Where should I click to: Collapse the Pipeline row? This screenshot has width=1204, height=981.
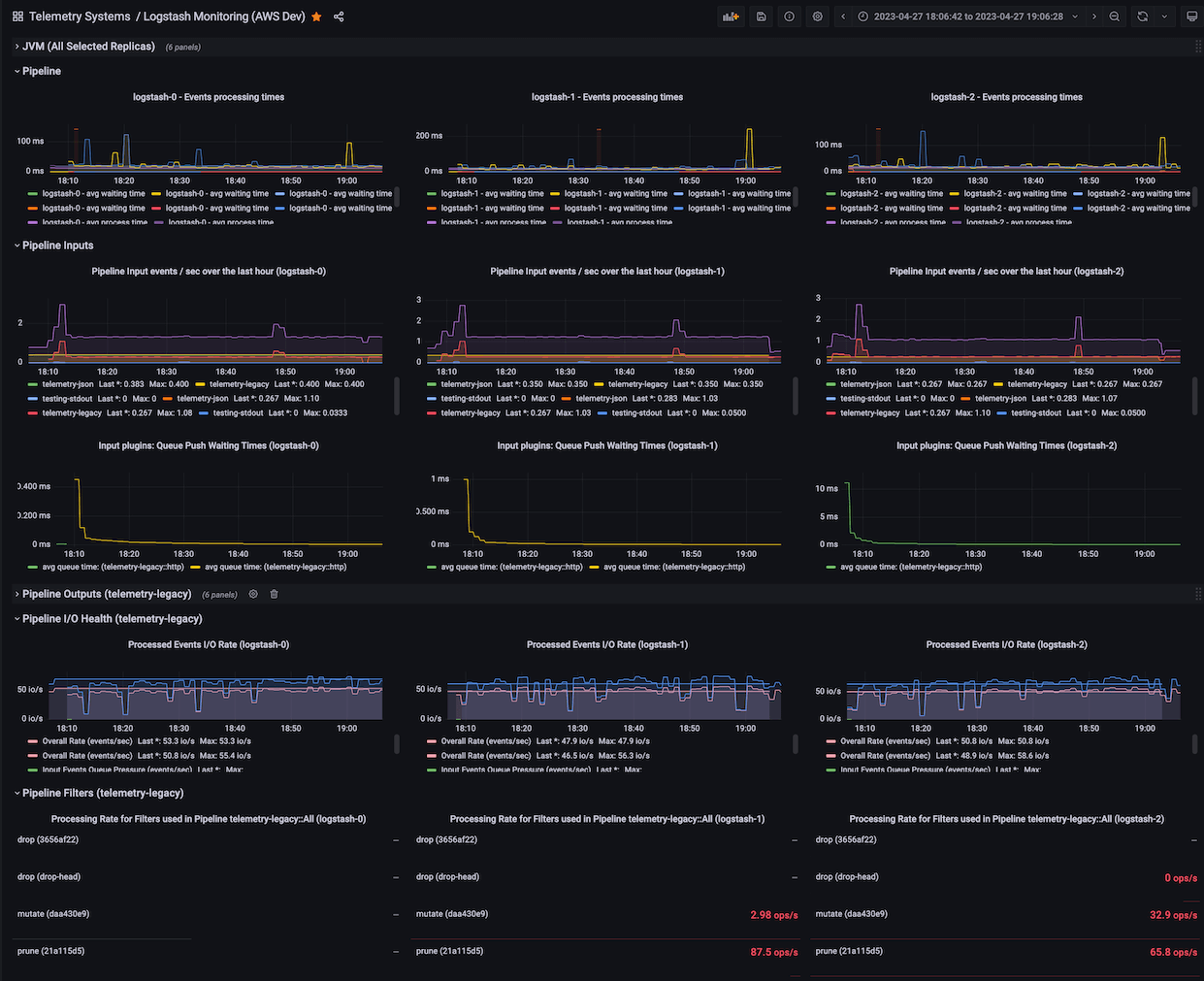pyautogui.click(x=39, y=71)
